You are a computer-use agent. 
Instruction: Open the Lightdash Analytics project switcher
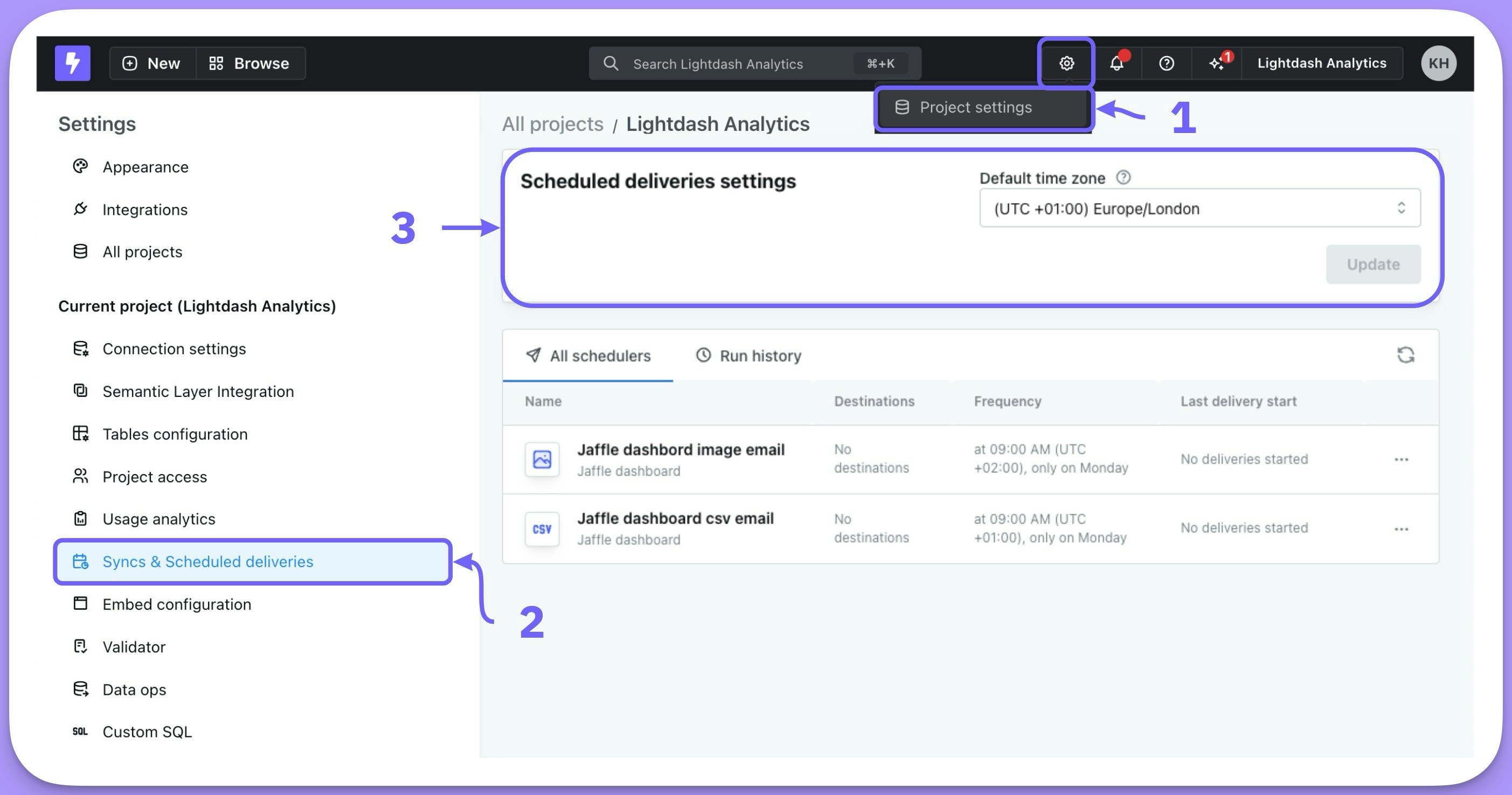[x=1321, y=63]
